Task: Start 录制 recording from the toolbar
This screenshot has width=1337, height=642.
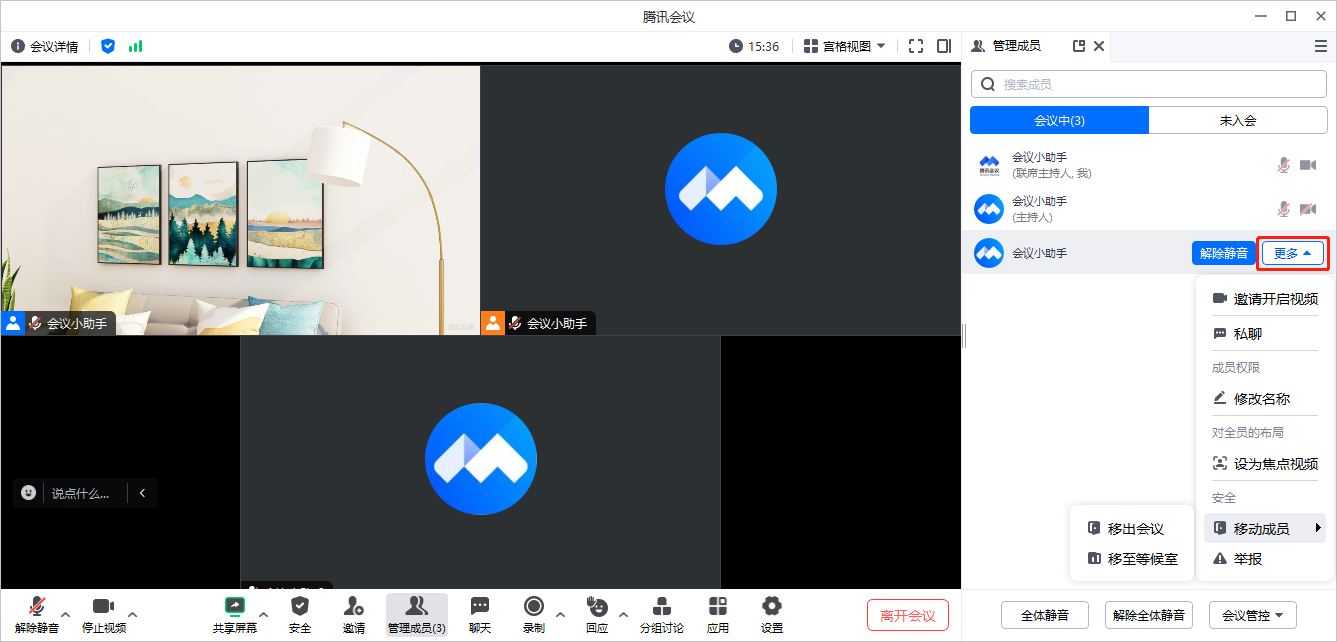Action: coord(534,606)
